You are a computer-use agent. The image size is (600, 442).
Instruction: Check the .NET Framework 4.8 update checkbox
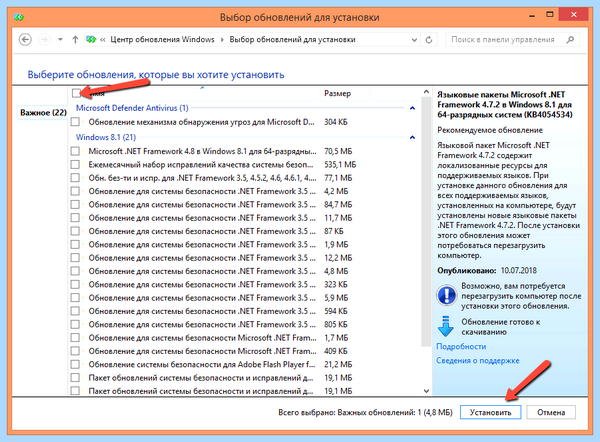(75, 151)
